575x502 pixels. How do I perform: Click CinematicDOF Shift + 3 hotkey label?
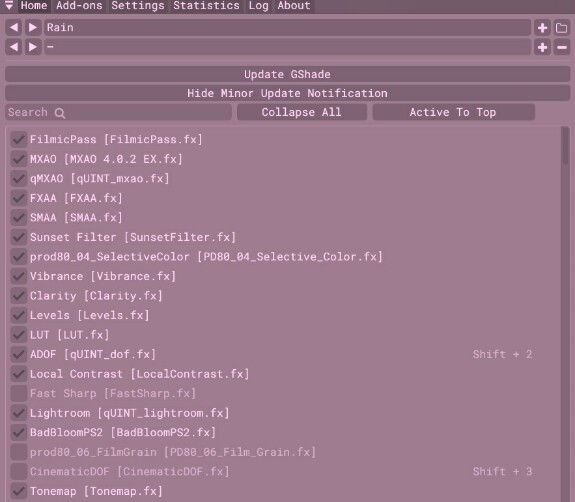[x=502, y=472]
